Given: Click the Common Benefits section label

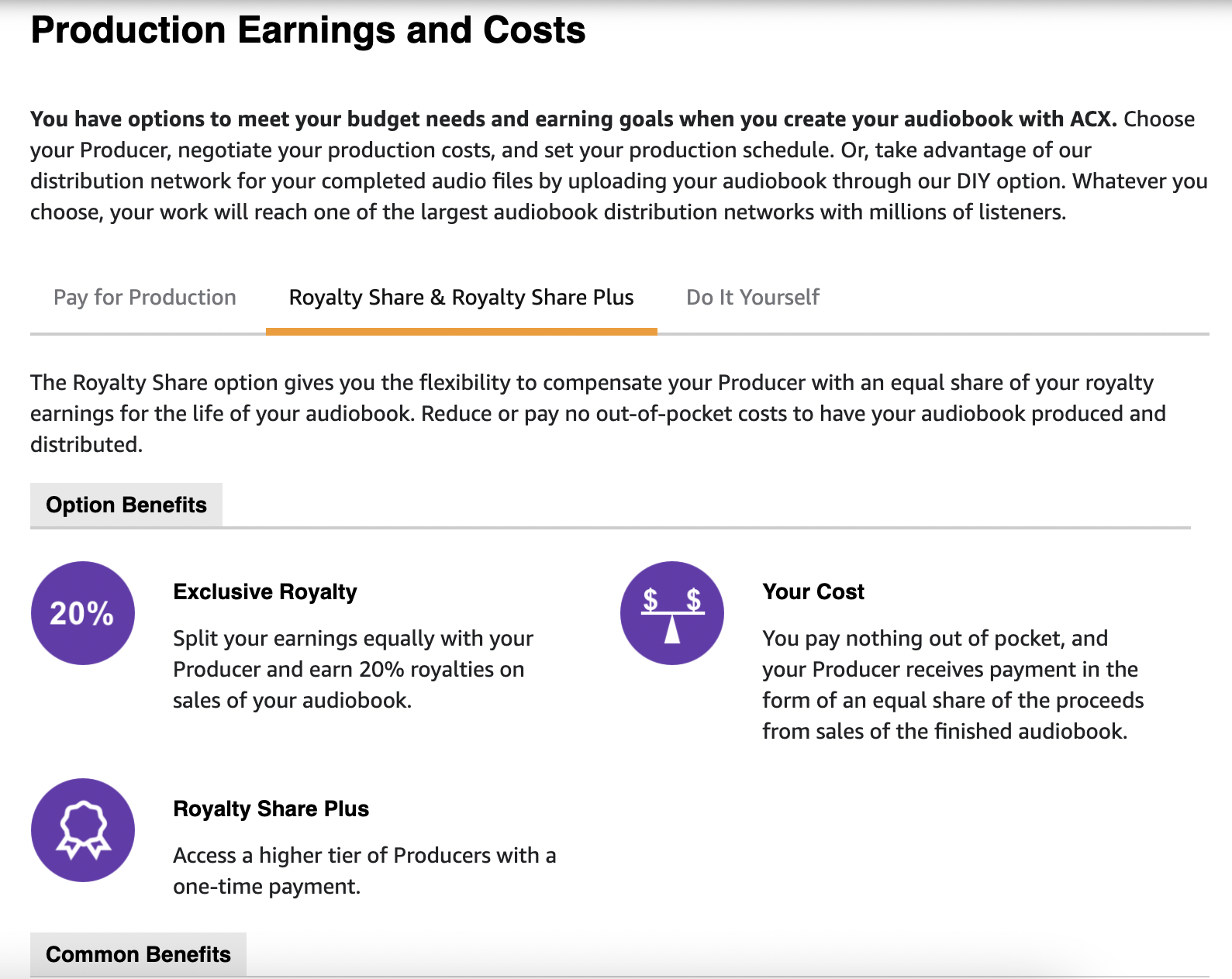Looking at the screenshot, I should click(x=138, y=954).
